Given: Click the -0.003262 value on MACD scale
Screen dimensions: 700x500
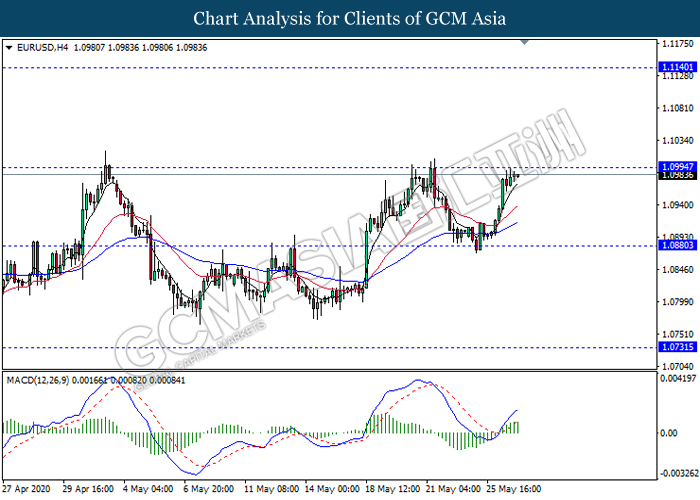Looking at the screenshot, I should [678, 472].
